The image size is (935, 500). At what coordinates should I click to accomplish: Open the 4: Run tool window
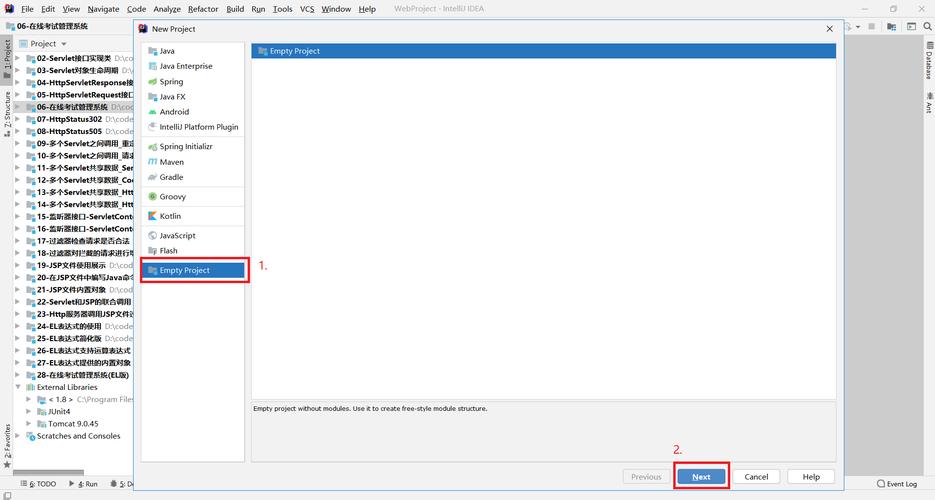pyautogui.click(x=83, y=484)
